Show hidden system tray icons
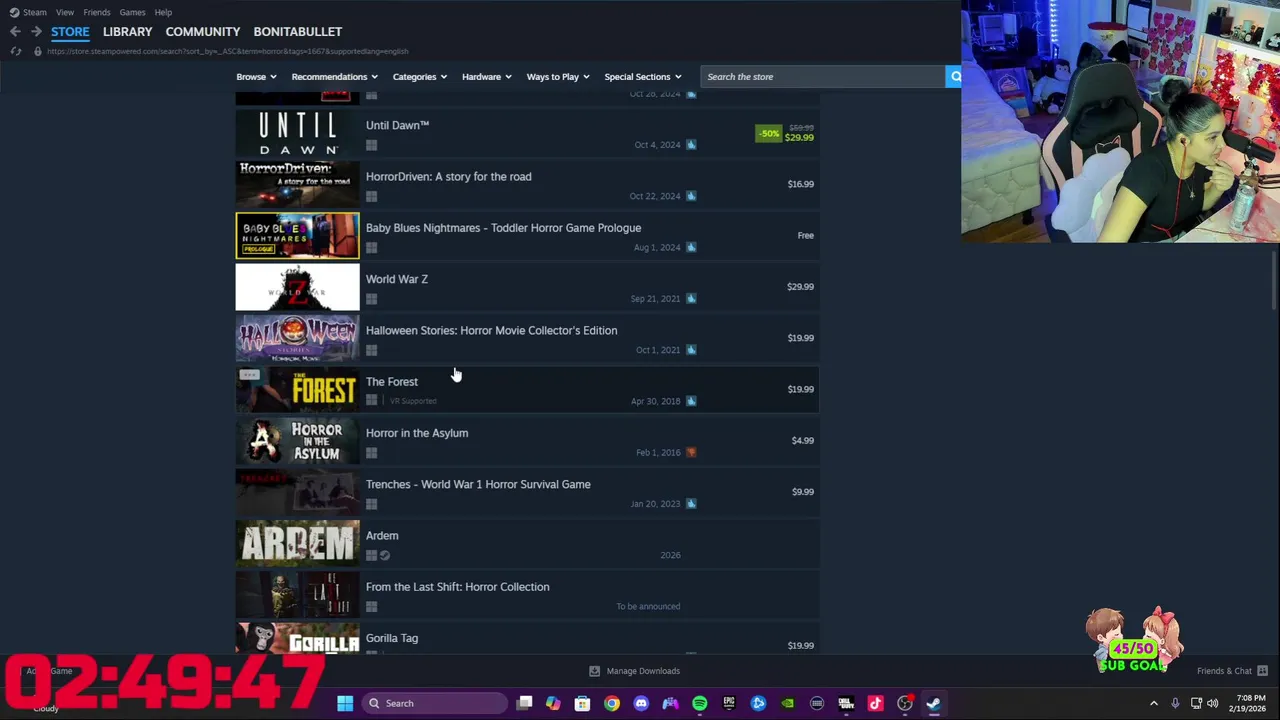Screen dimensions: 1280x720 pyautogui.click(x=1154, y=703)
